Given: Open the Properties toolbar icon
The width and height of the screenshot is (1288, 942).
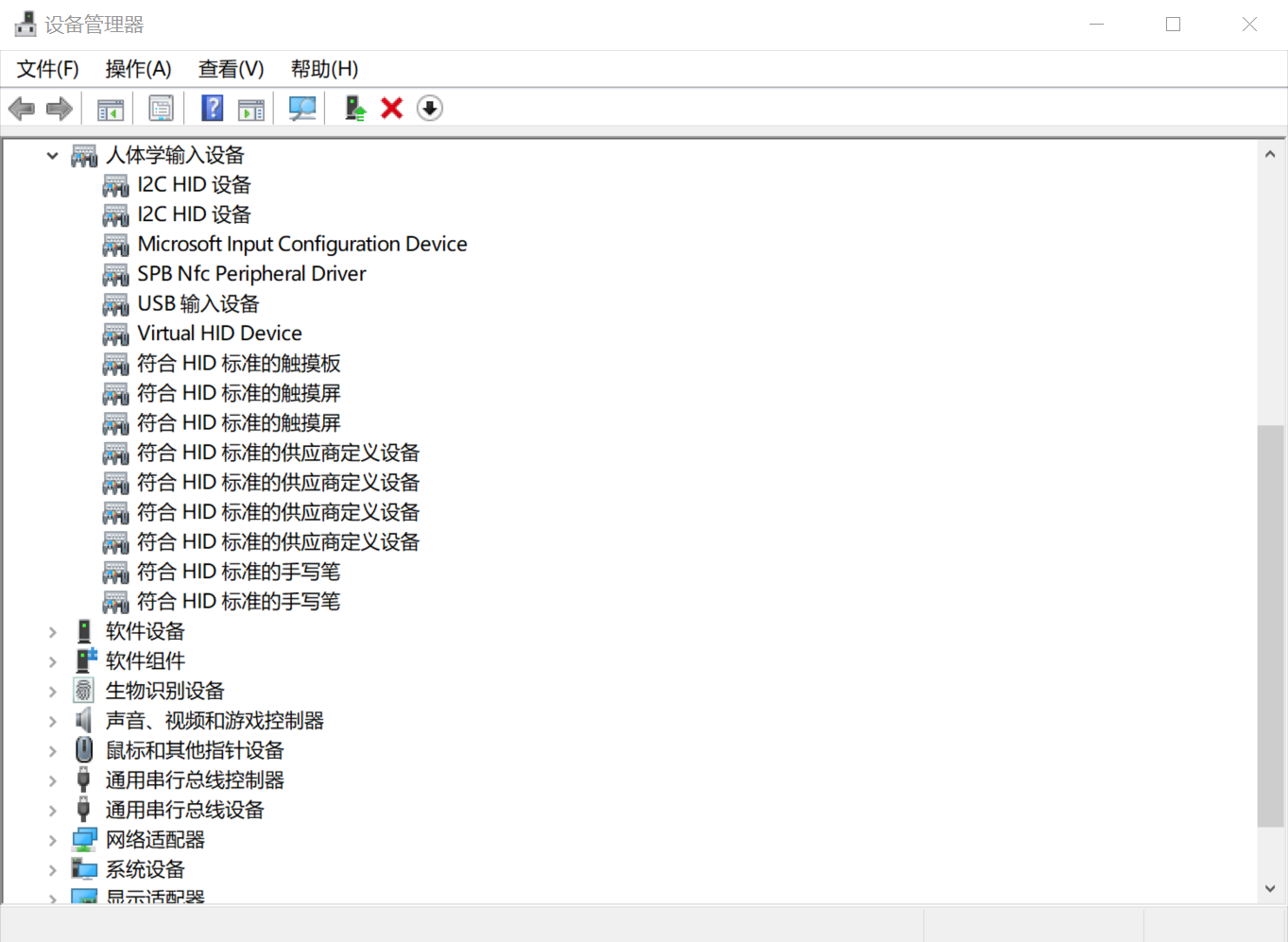Looking at the screenshot, I should (161, 109).
